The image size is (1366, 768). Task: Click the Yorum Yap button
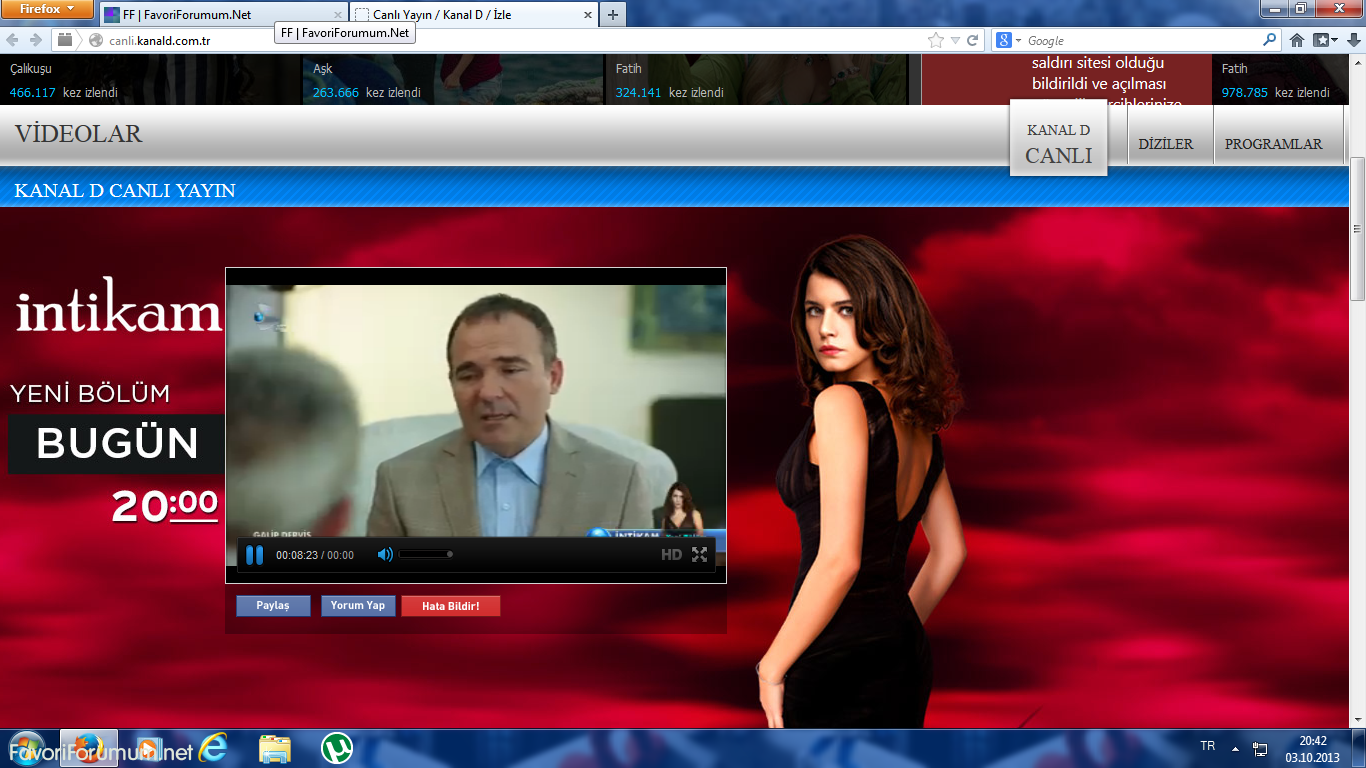pyautogui.click(x=358, y=606)
